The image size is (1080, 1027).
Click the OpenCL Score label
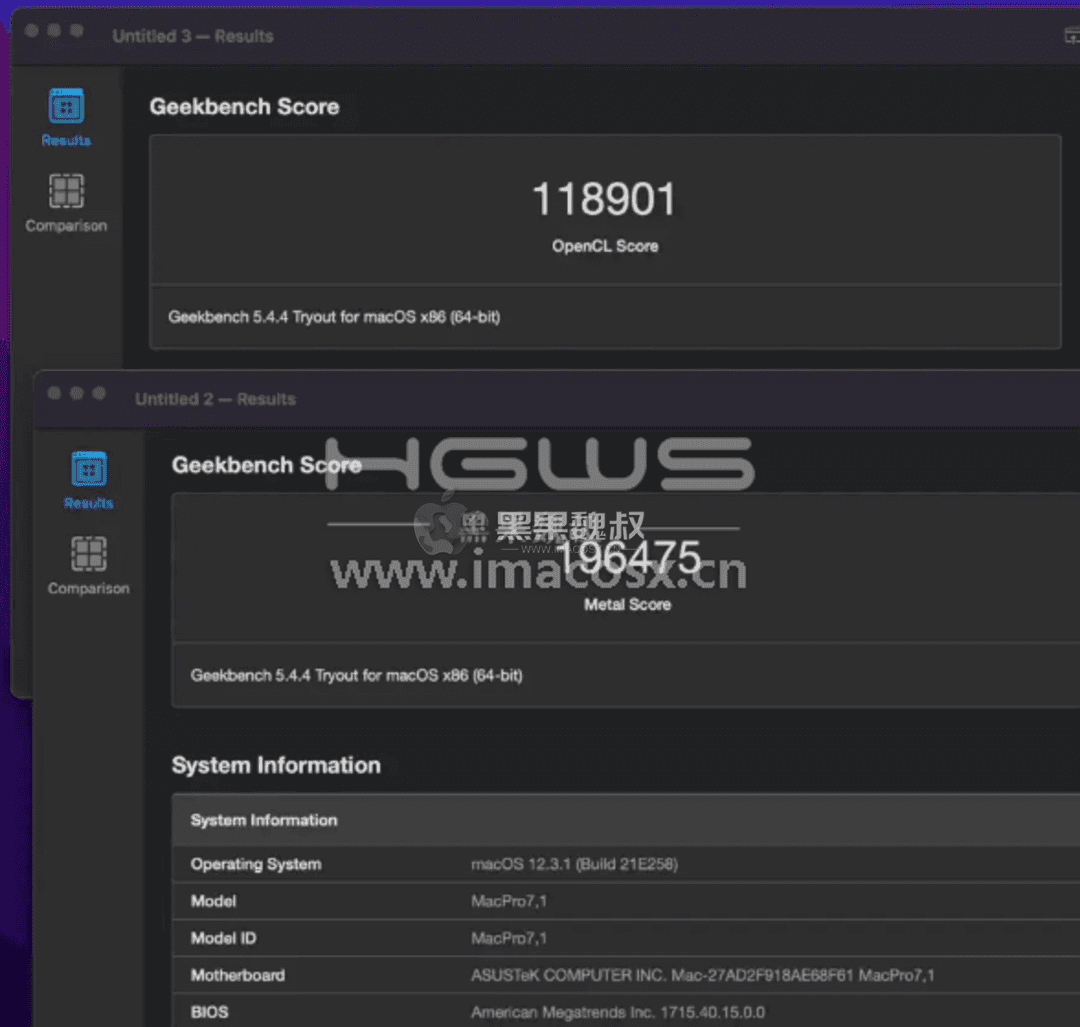[x=605, y=246]
